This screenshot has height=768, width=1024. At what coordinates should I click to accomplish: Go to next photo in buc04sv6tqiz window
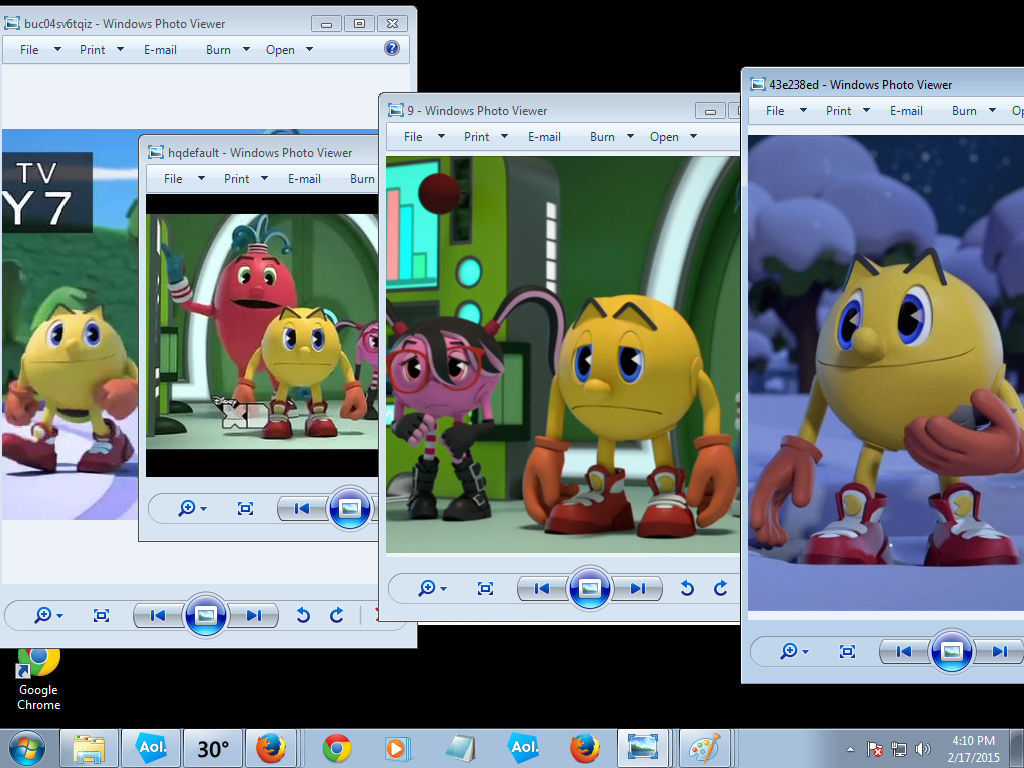click(254, 615)
